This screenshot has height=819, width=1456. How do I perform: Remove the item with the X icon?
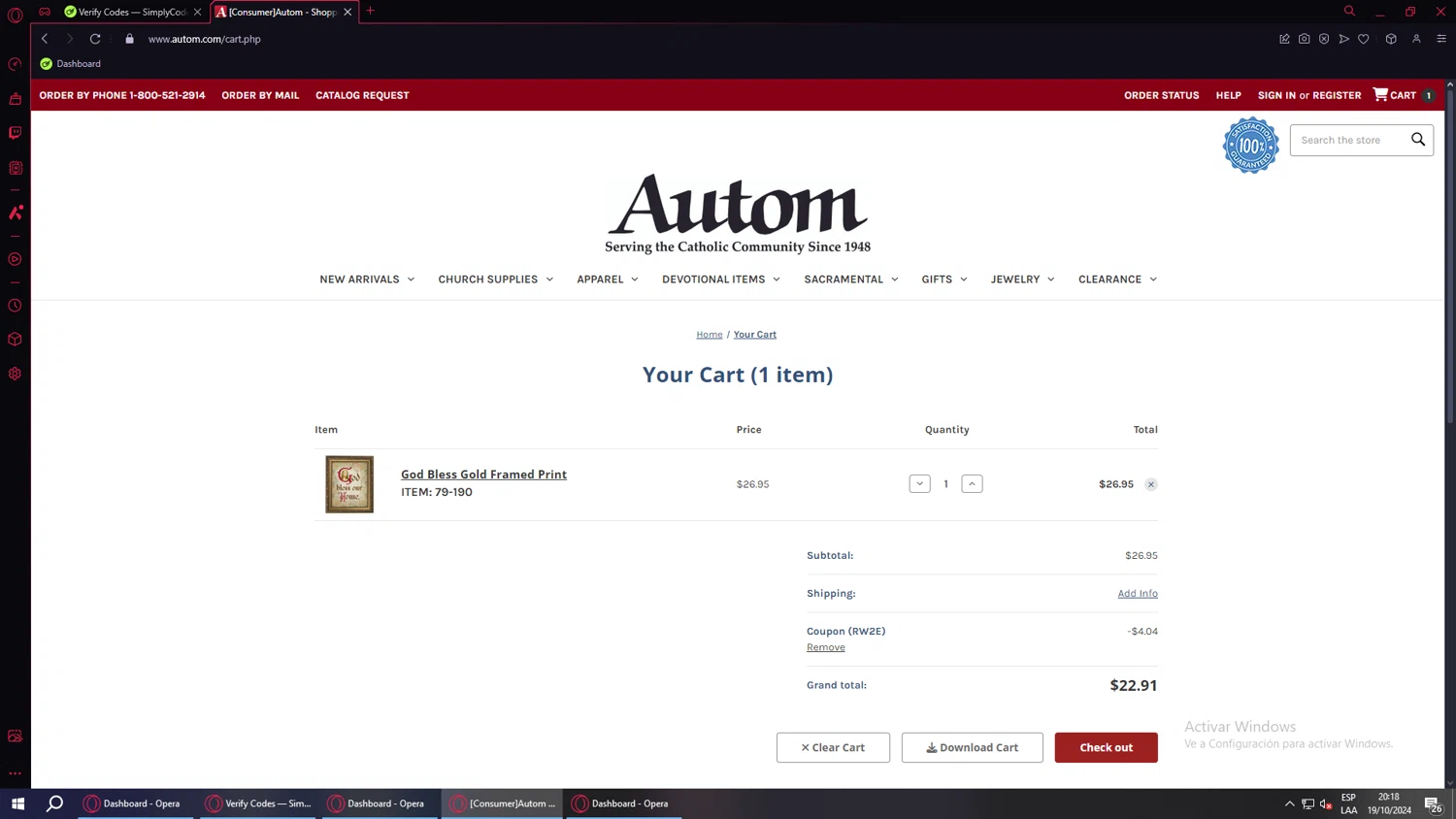[x=1150, y=484]
